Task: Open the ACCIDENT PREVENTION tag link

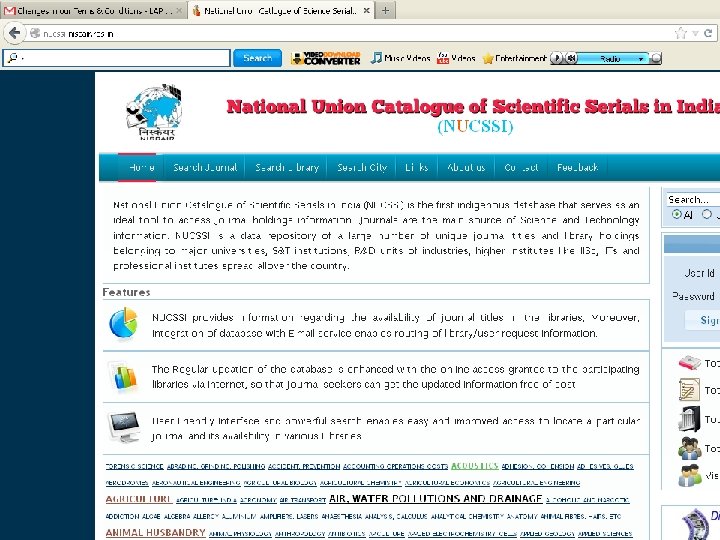Action: click(304, 467)
